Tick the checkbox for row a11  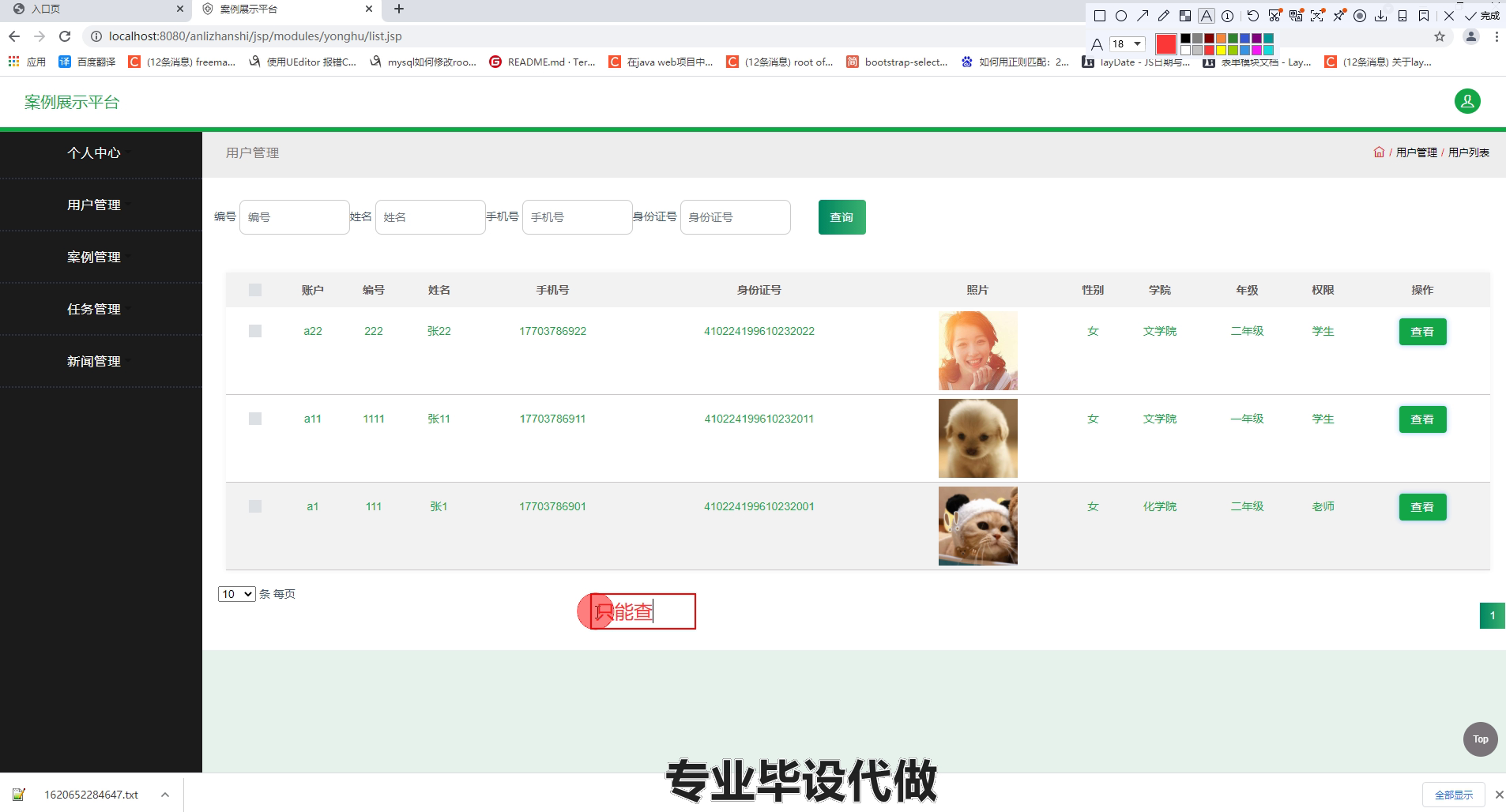(x=254, y=419)
